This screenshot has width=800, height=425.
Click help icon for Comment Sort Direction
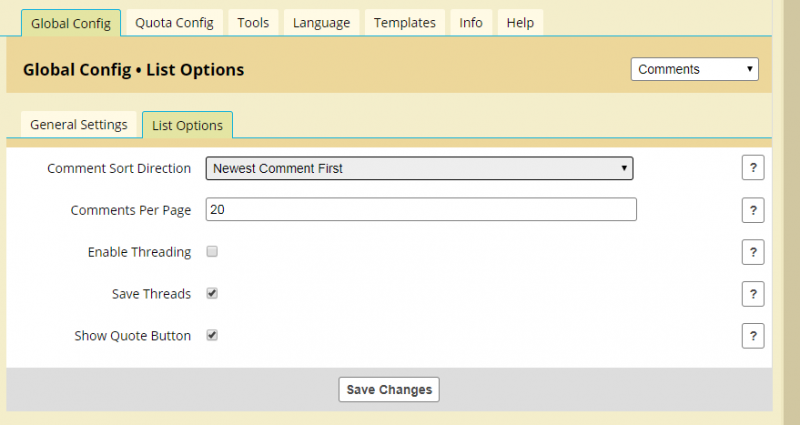coord(753,168)
